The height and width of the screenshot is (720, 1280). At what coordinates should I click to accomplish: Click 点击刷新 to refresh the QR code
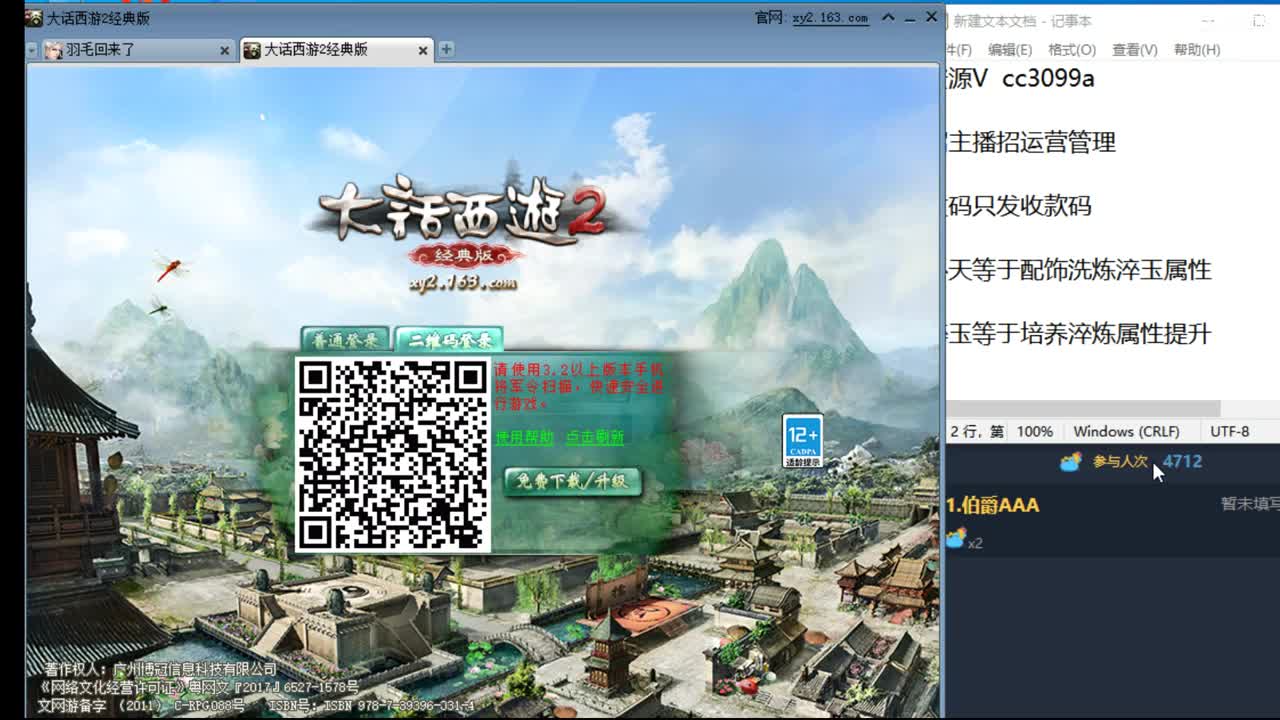(x=595, y=437)
